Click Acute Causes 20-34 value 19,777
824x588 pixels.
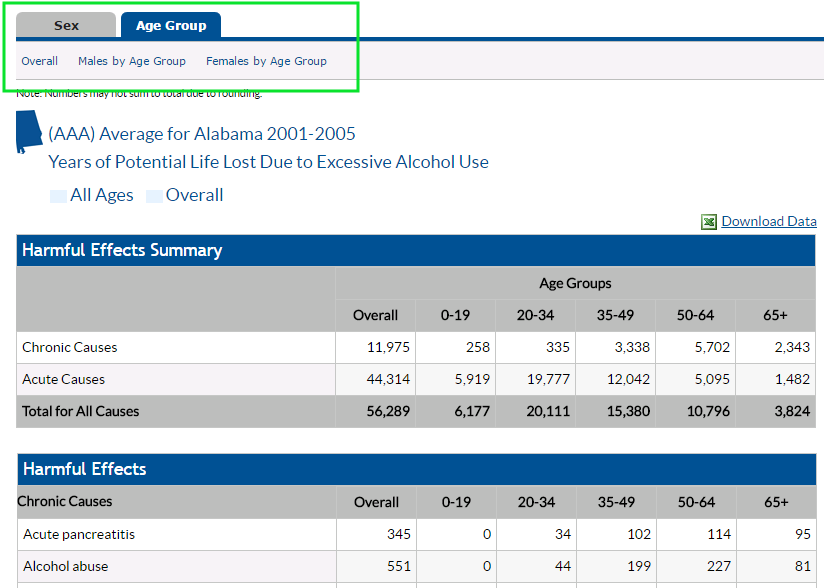pyautogui.click(x=548, y=379)
